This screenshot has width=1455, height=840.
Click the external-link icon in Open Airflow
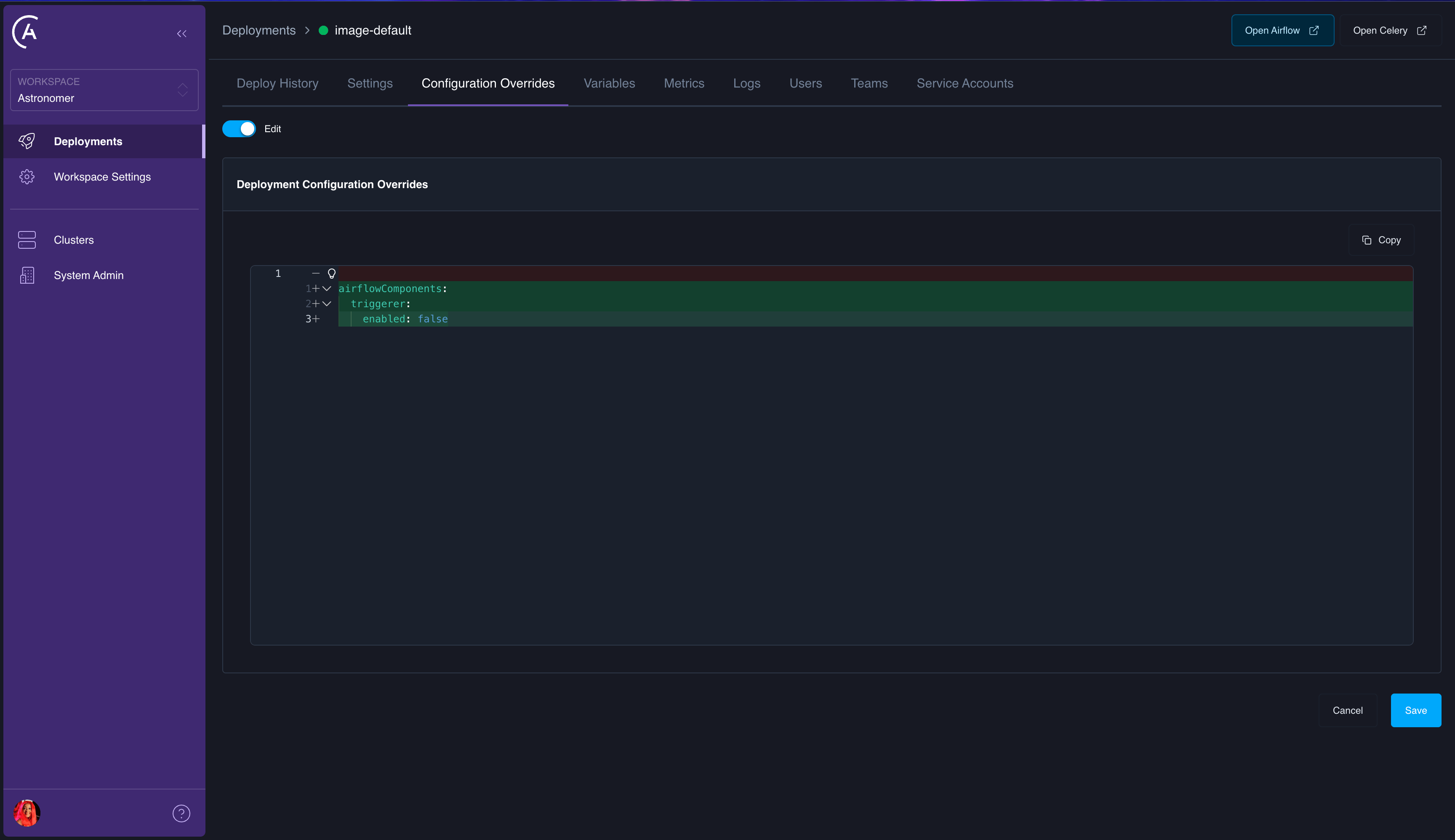[x=1314, y=31]
